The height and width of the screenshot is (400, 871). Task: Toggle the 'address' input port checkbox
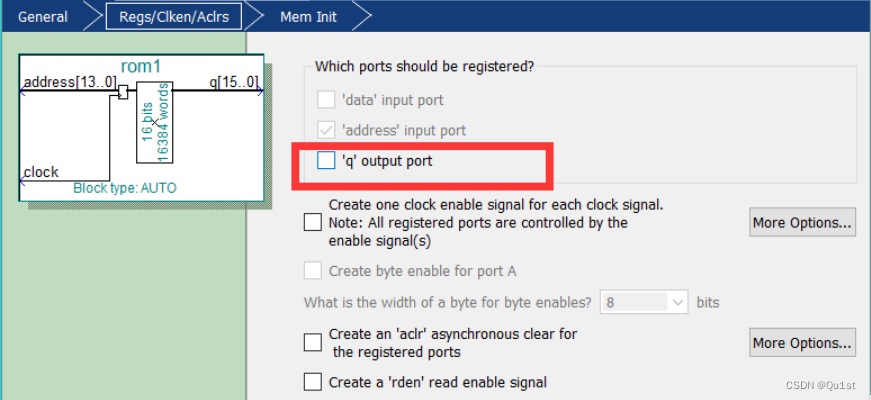(x=326, y=130)
